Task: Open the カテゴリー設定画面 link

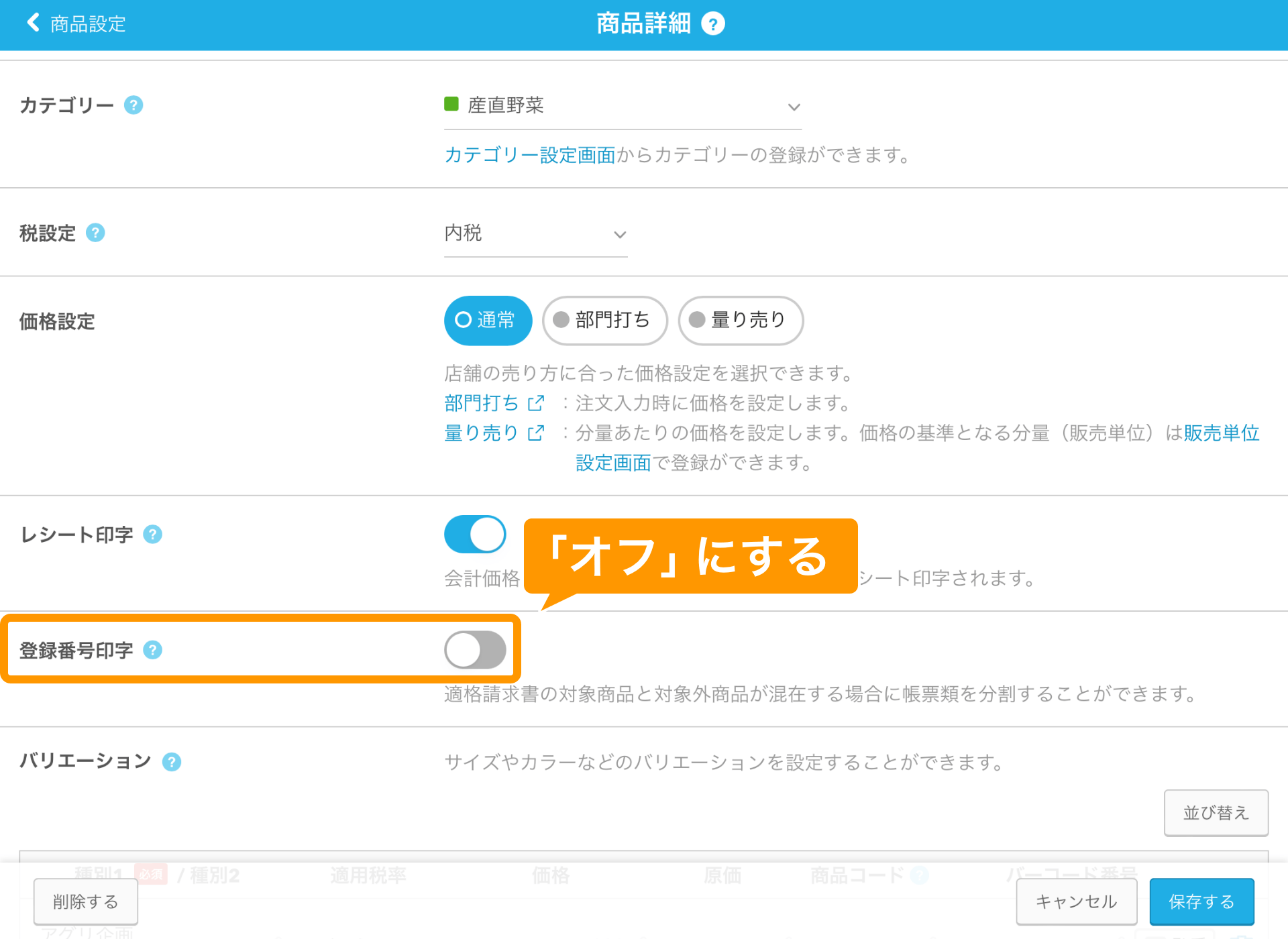Action: [x=530, y=155]
